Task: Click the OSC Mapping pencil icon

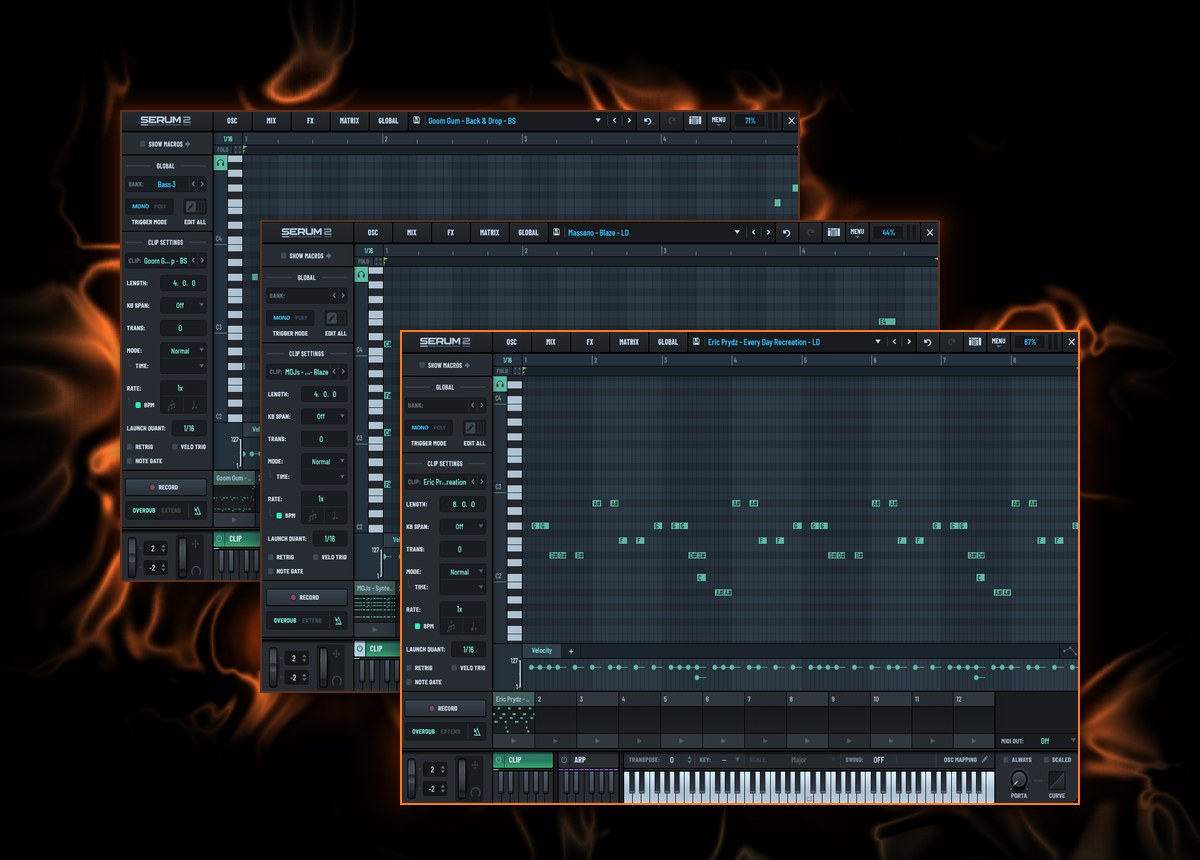Action: [x=984, y=760]
